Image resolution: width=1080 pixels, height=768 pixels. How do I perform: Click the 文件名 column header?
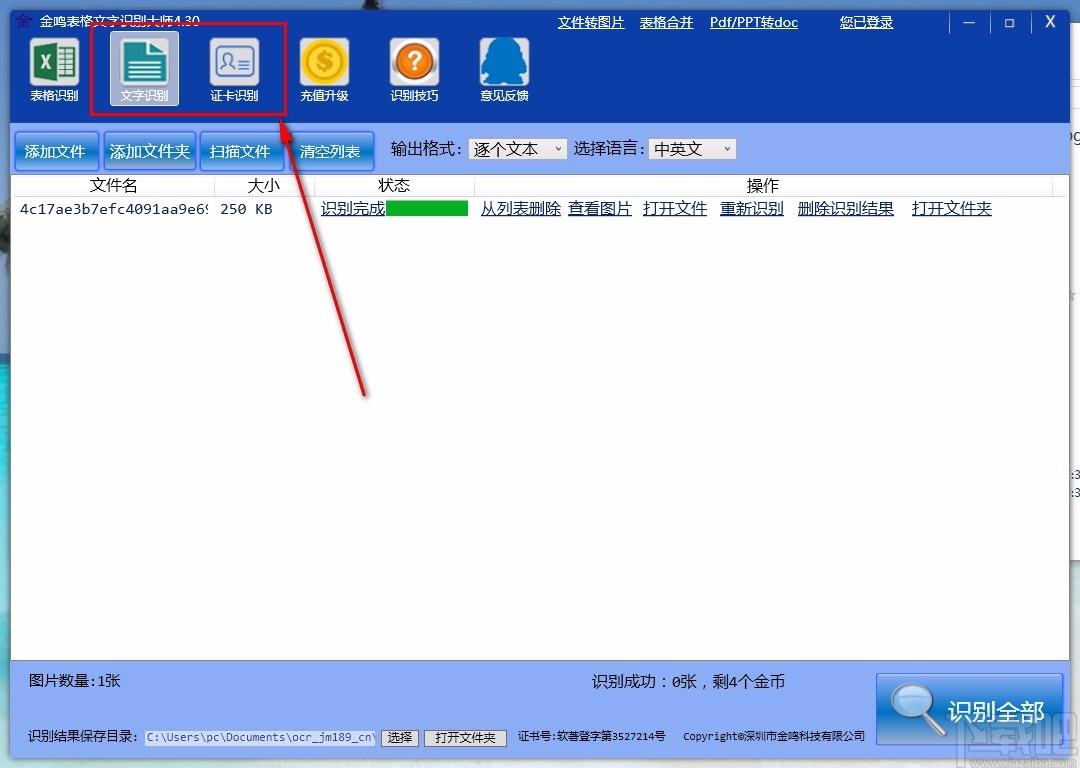[114, 185]
